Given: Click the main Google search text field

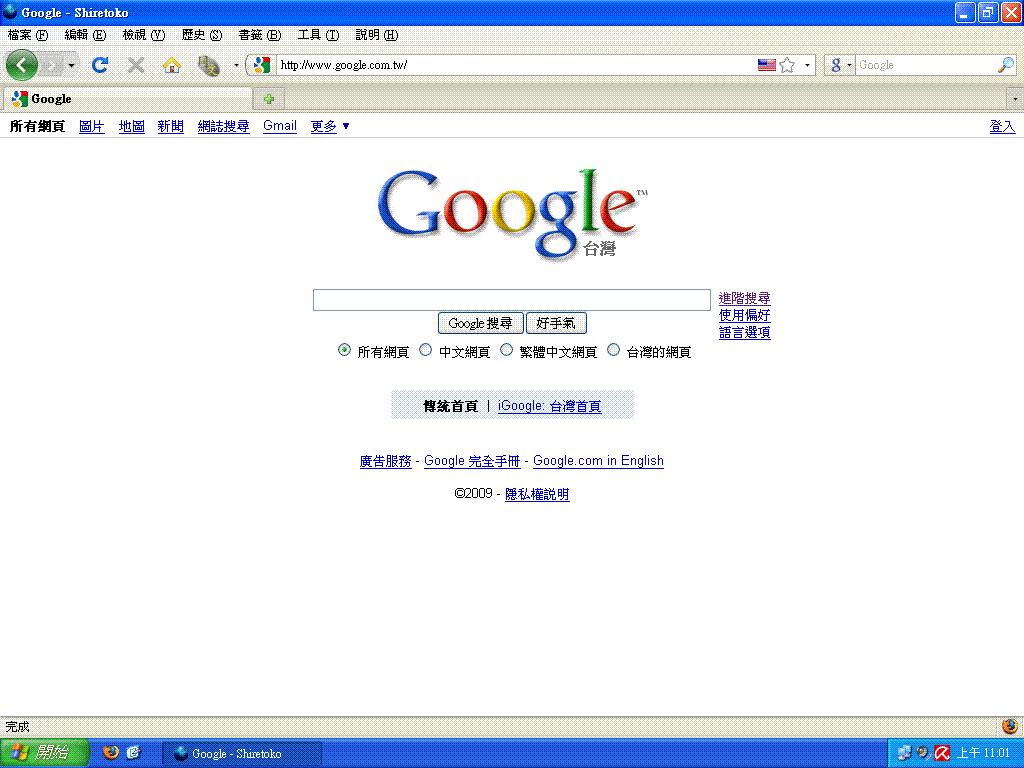Looking at the screenshot, I should tap(511, 300).
